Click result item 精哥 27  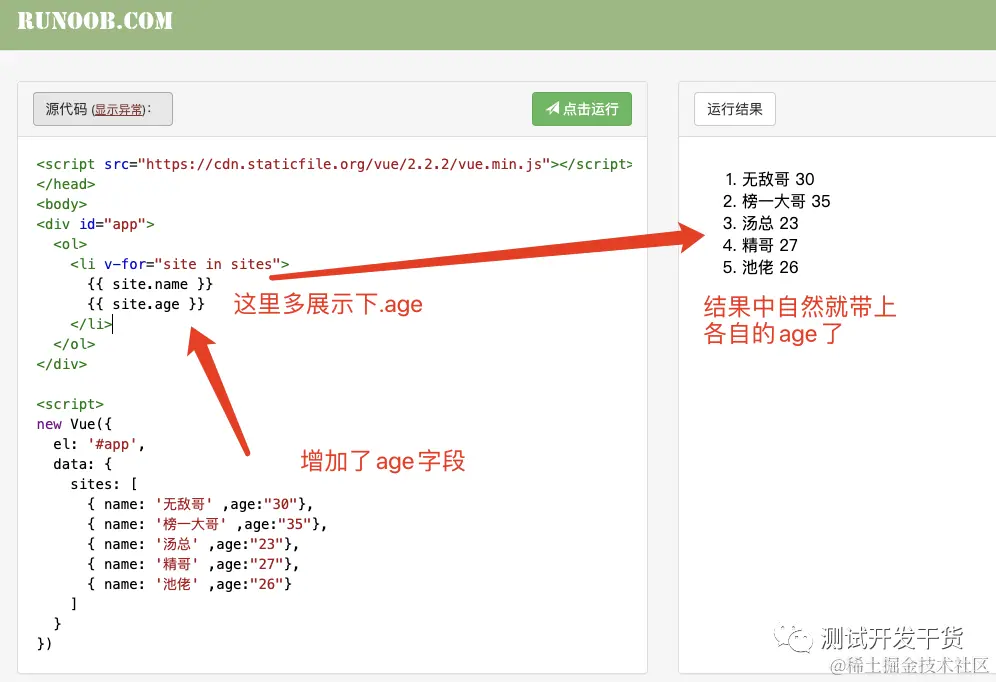click(770, 245)
